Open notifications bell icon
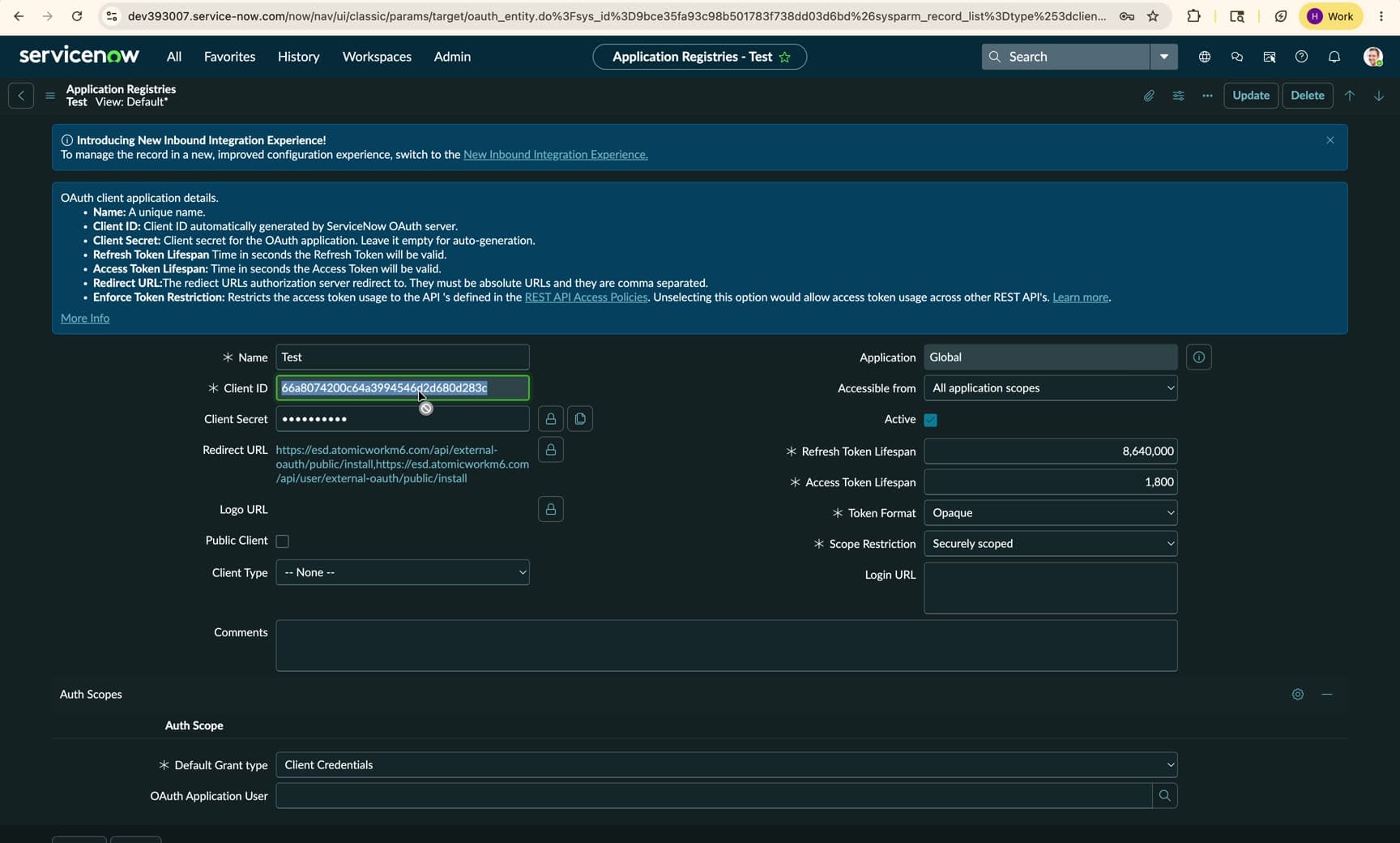This screenshot has height=843, width=1400. tap(1334, 57)
